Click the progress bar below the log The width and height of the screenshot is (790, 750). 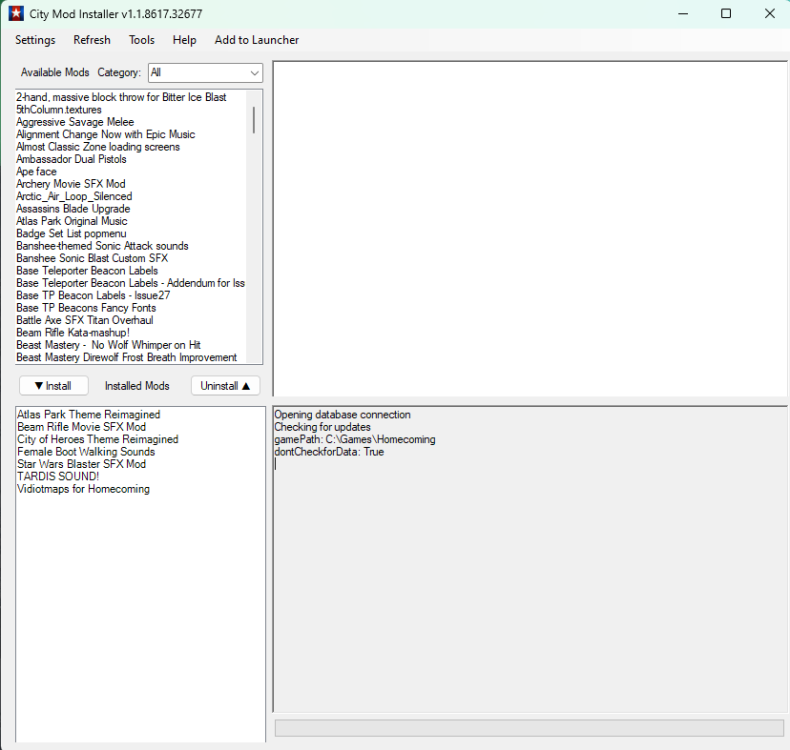tap(529, 728)
